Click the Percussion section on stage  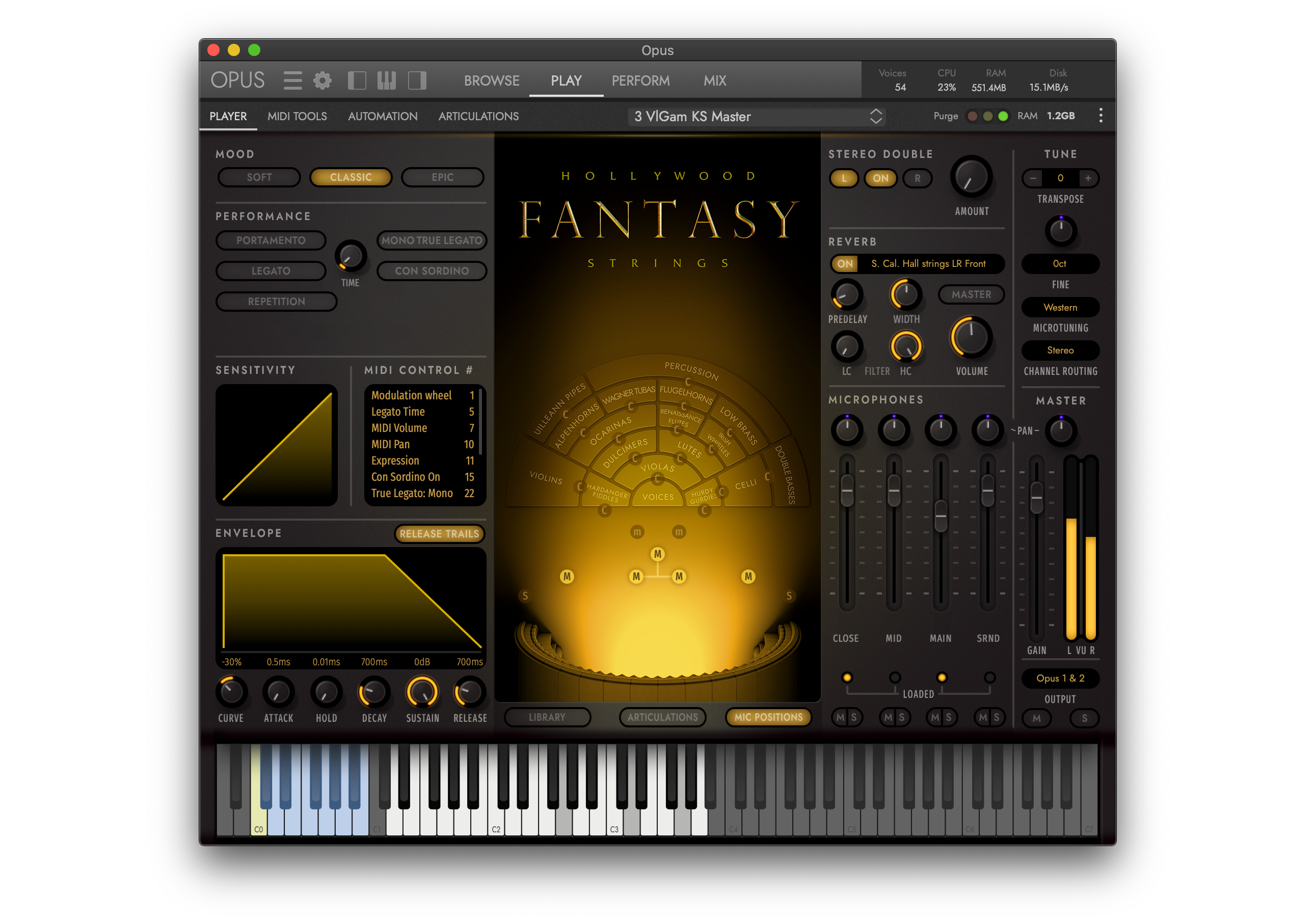click(x=691, y=371)
